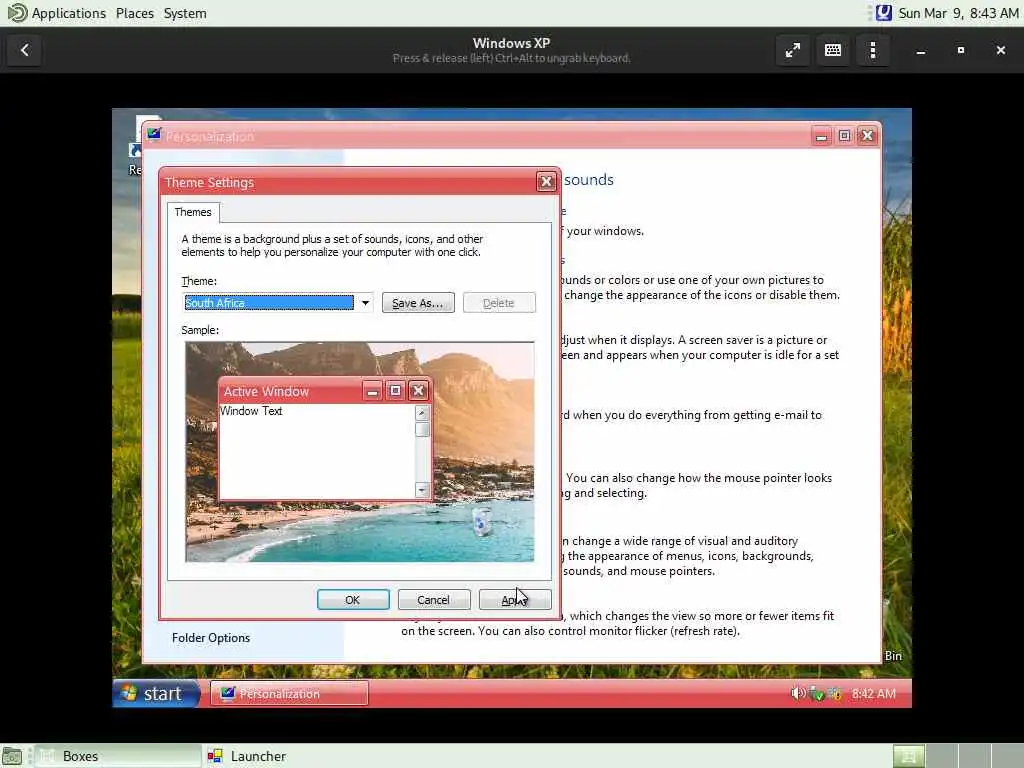Toggle fullscreen in the Boxes header
The height and width of the screenshot is (768, 1024).
(x=793, y=50)
